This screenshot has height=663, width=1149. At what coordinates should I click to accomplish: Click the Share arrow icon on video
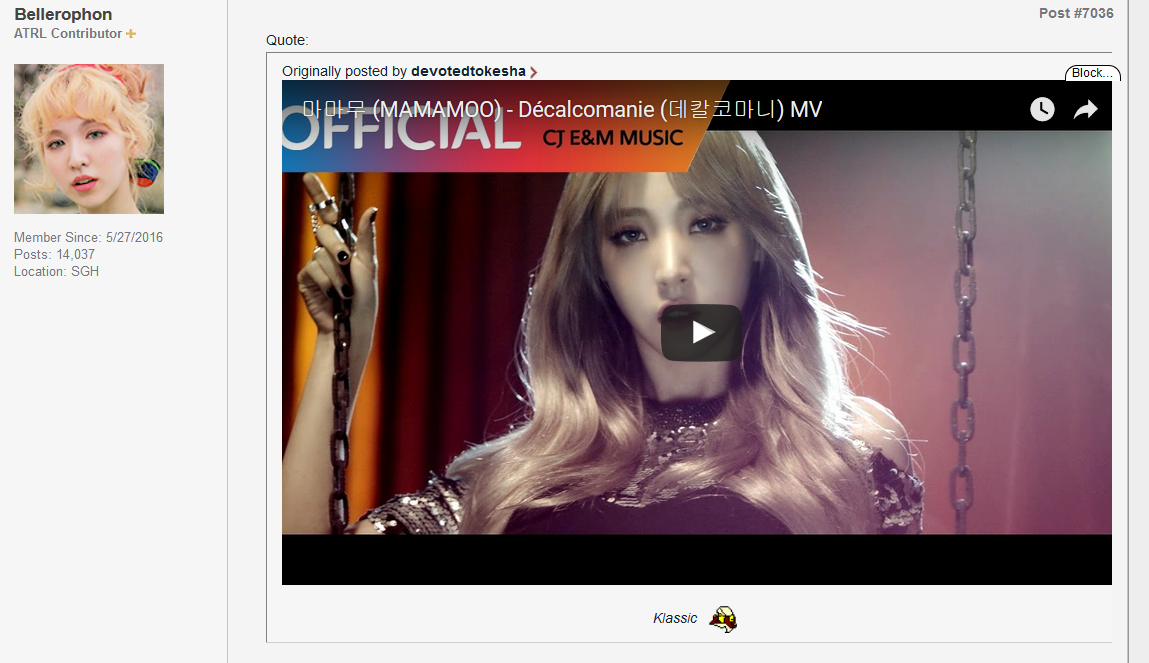tap(1085, 109)
